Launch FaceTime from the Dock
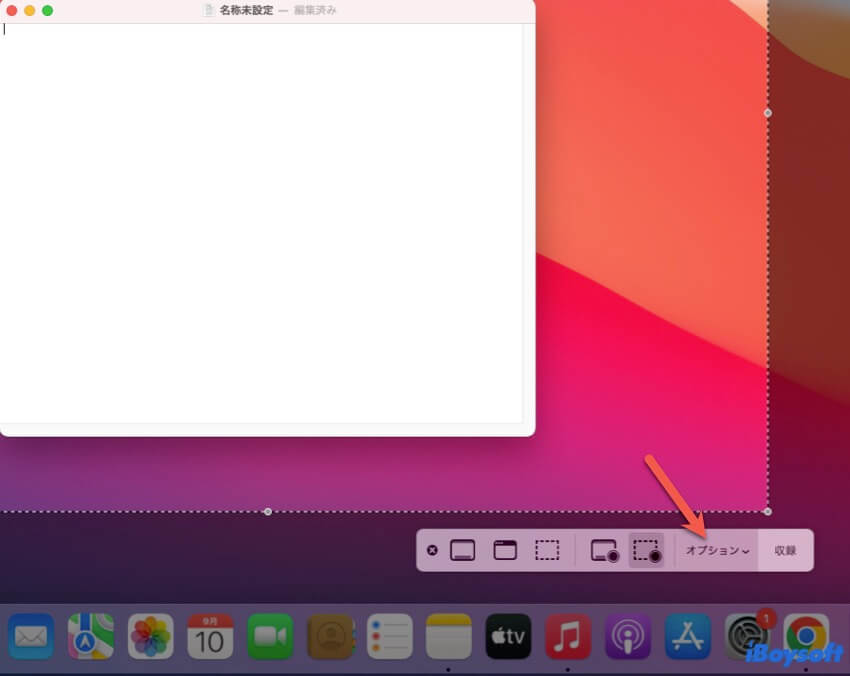The height and width of the screenshot is (676, 850). click(270, 636)
